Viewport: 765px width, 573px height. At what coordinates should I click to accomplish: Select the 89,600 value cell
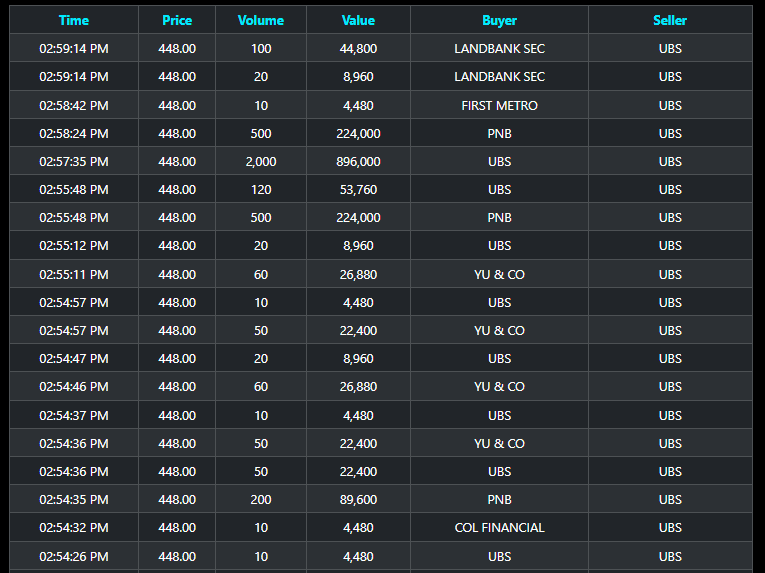pyautogui.click(x=358, y=499)
